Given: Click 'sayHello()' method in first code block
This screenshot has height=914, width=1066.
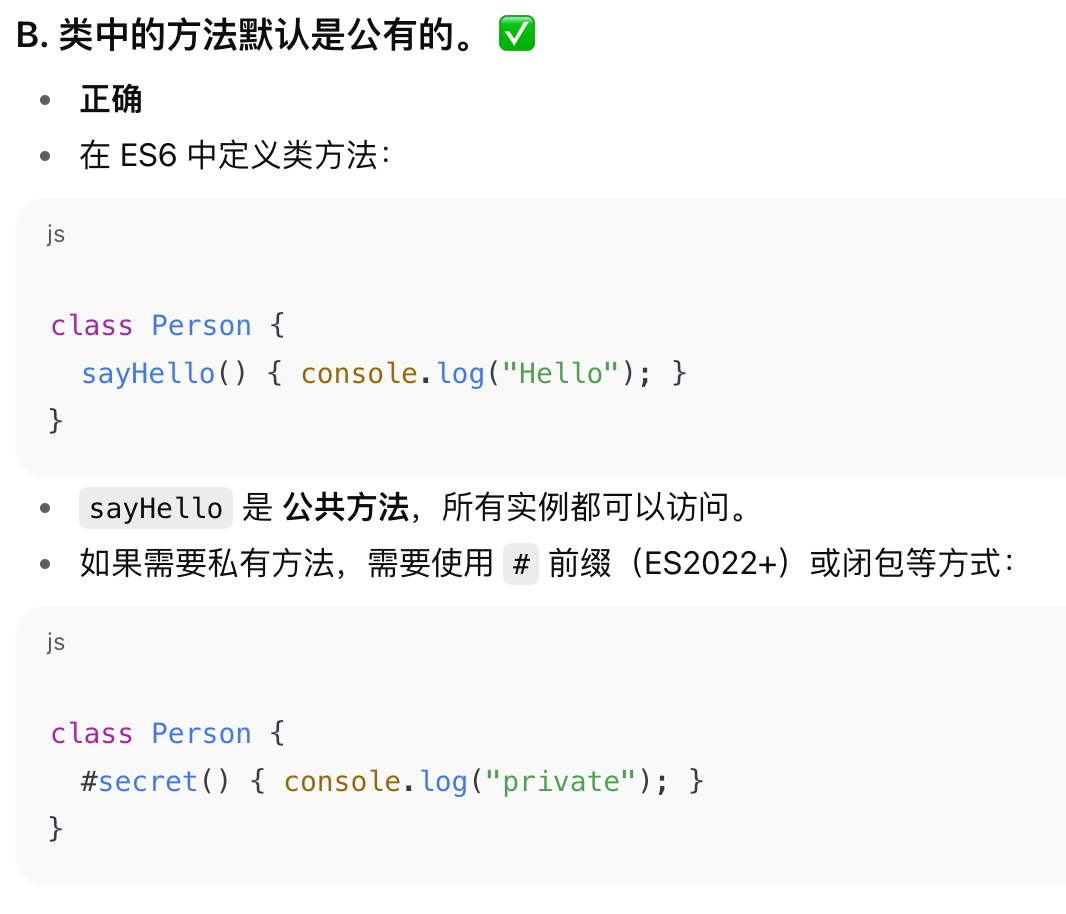Looking at the screenshot, I should click(163, 373).
